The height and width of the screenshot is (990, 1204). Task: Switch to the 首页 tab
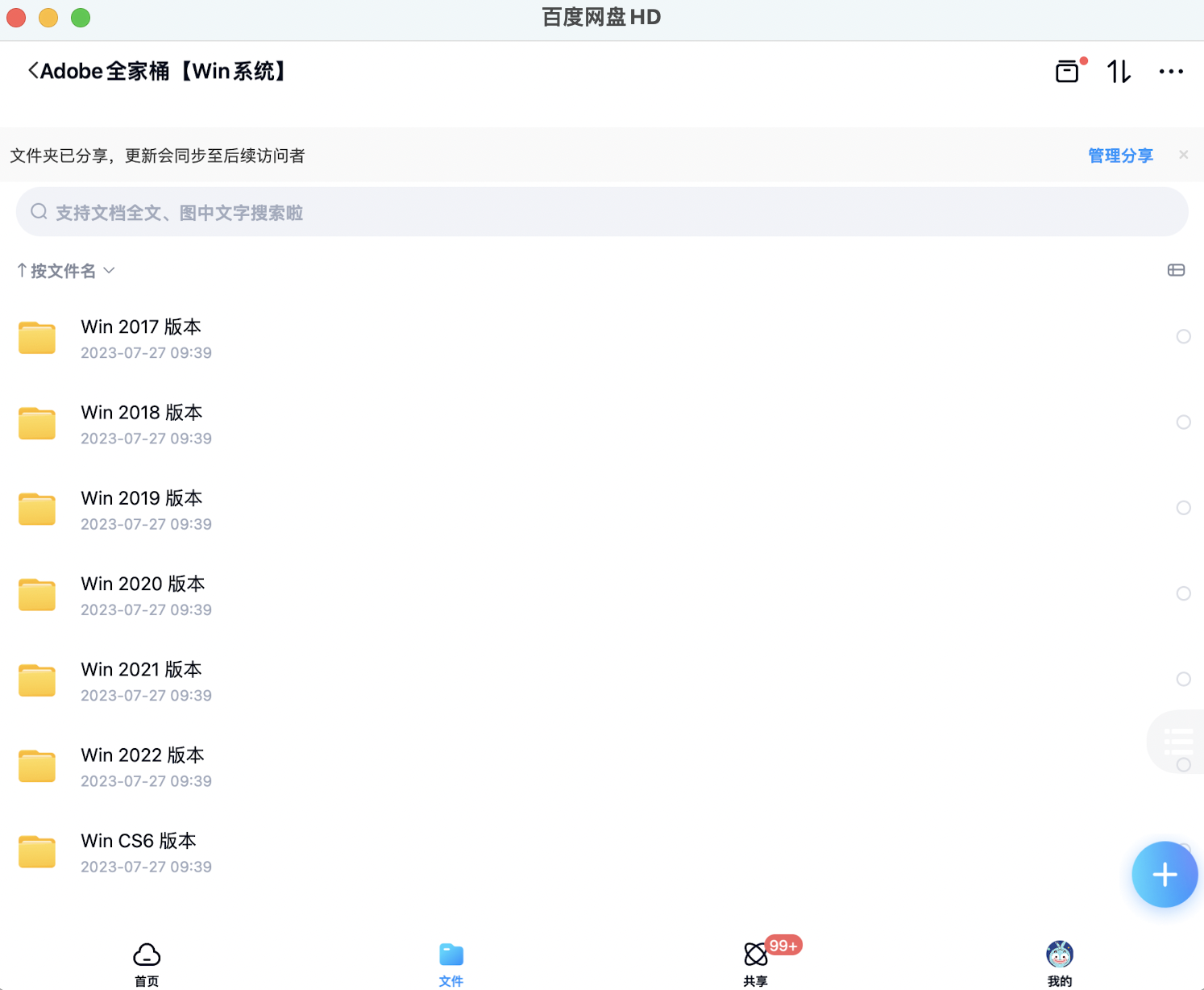coord(147,964)
